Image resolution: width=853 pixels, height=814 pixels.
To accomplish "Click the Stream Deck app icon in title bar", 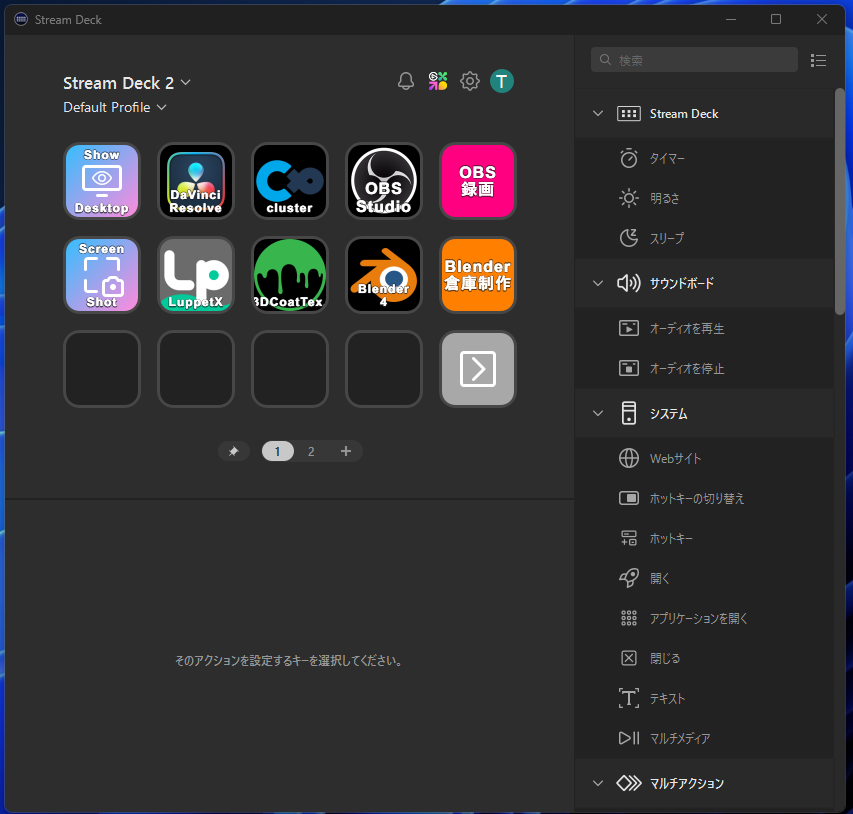I will point(21,20).
